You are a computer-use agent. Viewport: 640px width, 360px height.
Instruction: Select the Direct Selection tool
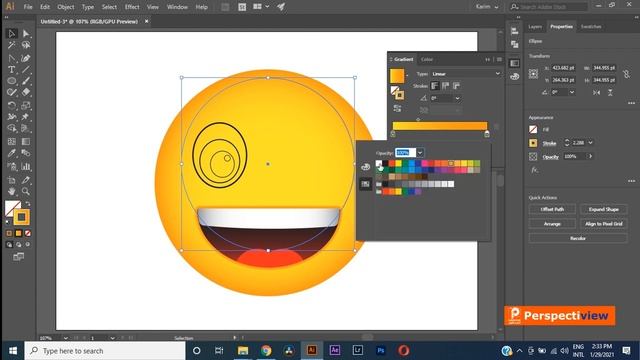pyautogui.click(x=26, y=33)
